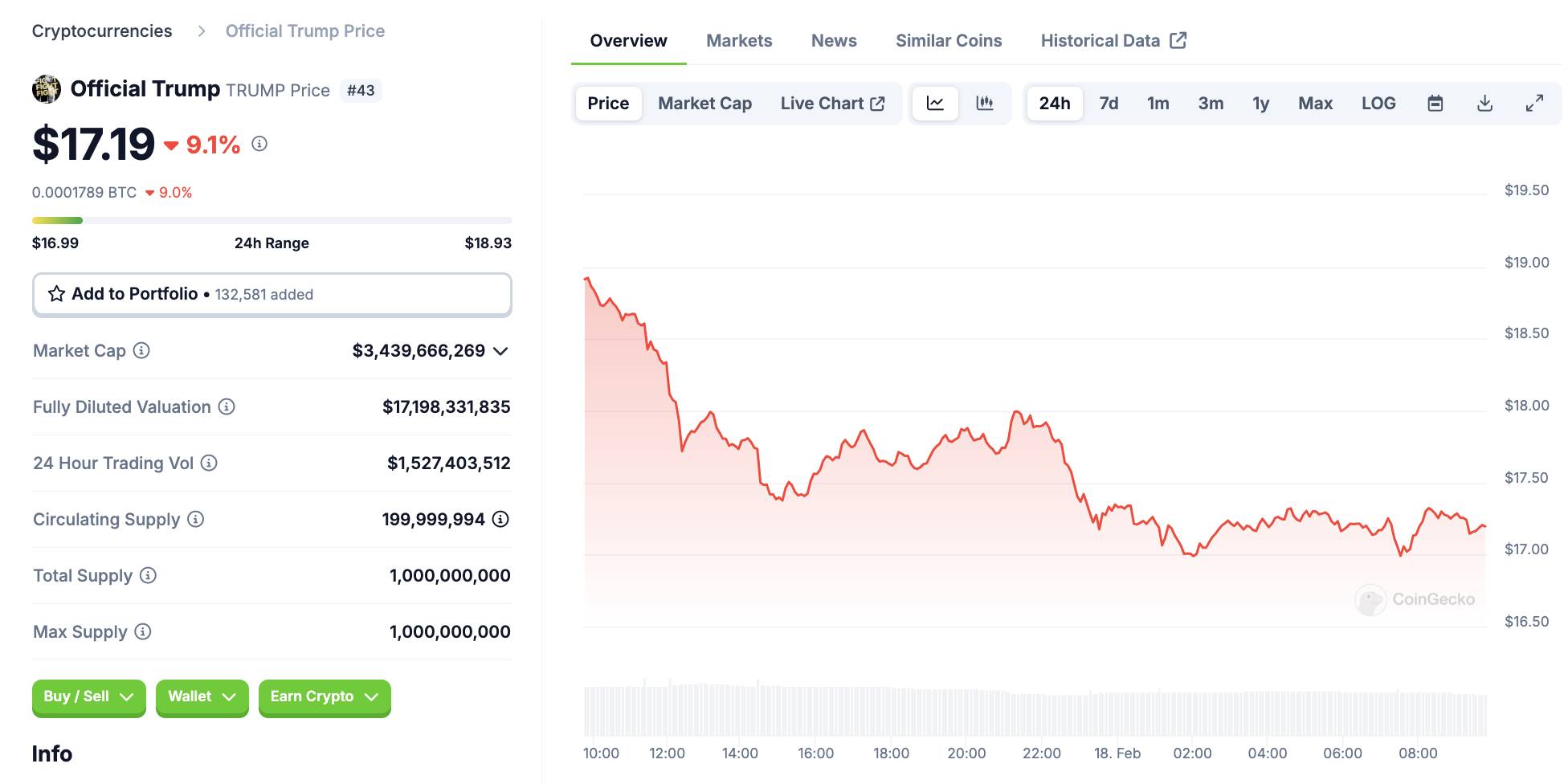Viewport: 1568px width, 784px height.
Task: Open the calendar date range picker
Action: click(1435, 103)
